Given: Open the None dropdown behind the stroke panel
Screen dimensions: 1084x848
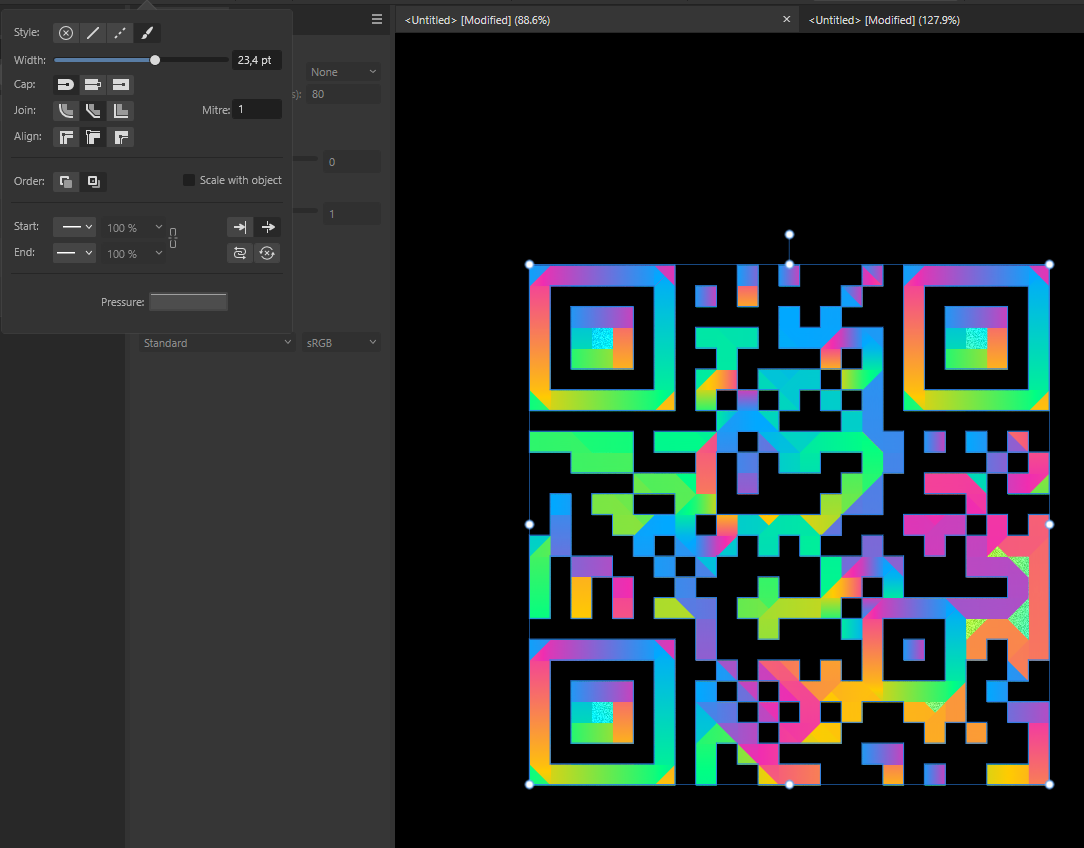Looking at the screenshot, I should tap(343, 72).
